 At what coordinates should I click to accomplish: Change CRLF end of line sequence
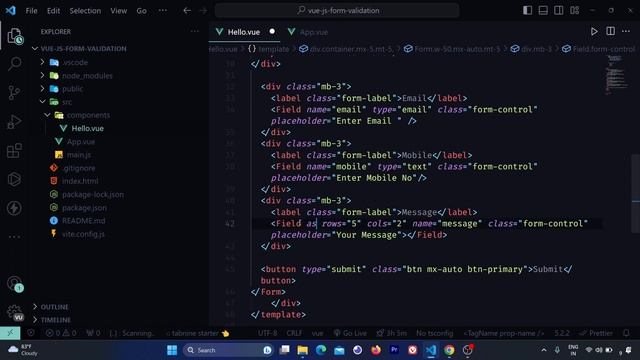294,333
